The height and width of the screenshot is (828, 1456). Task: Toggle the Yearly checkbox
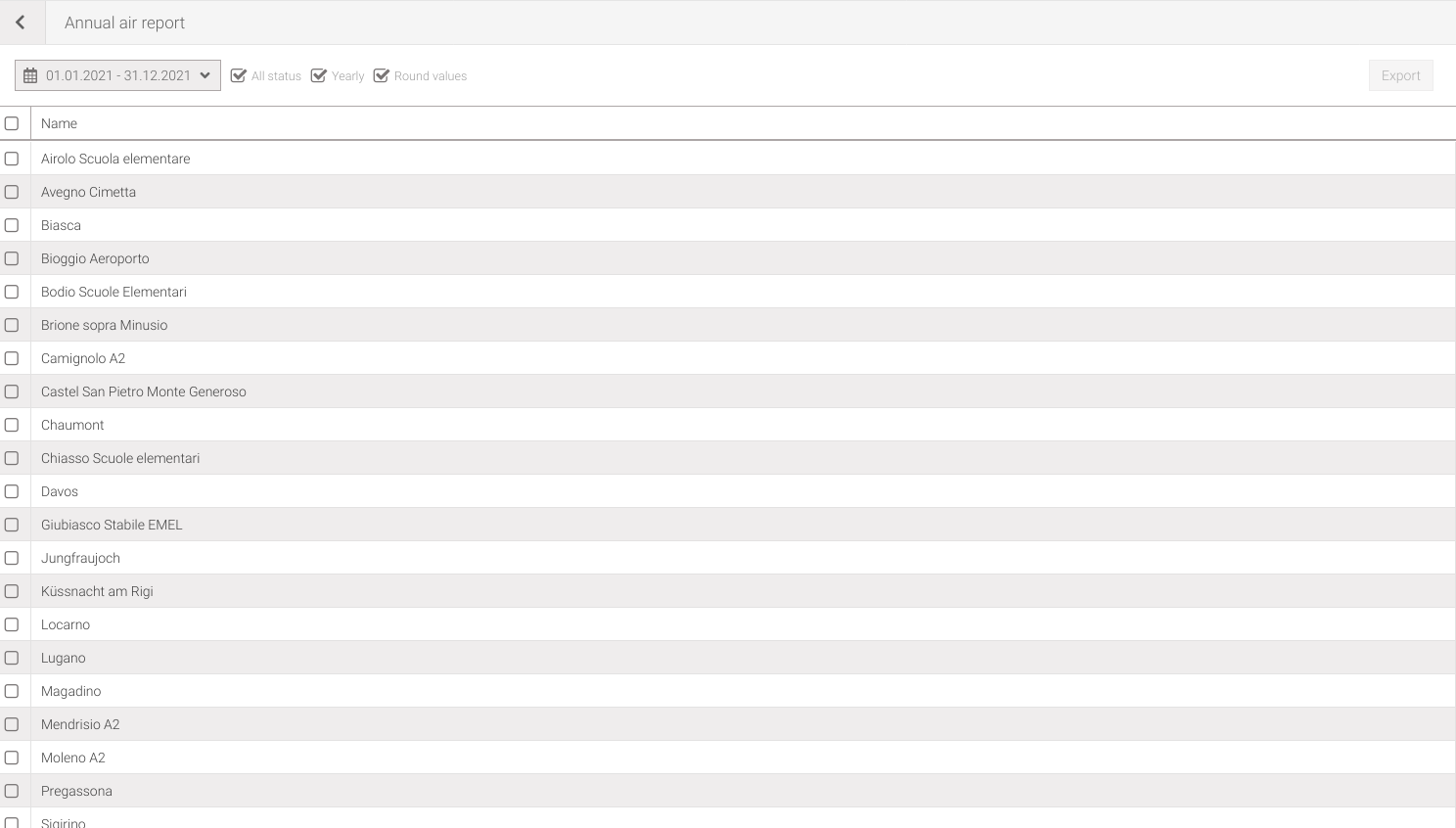(319, 75)
